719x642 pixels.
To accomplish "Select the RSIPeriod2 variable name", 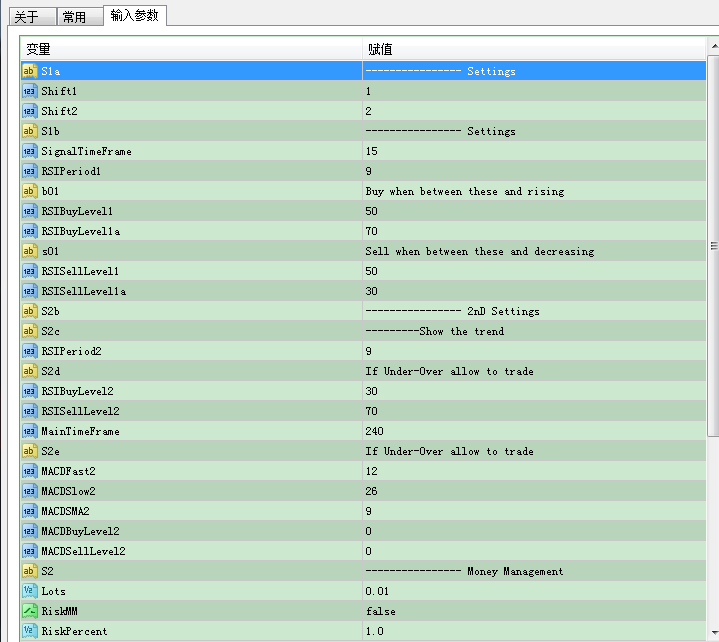I will coord(72,351).
